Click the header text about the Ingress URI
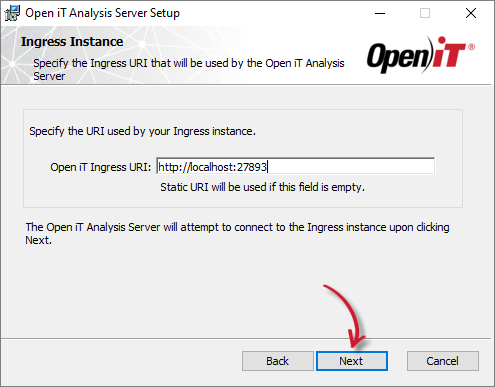 click(189, 69)
